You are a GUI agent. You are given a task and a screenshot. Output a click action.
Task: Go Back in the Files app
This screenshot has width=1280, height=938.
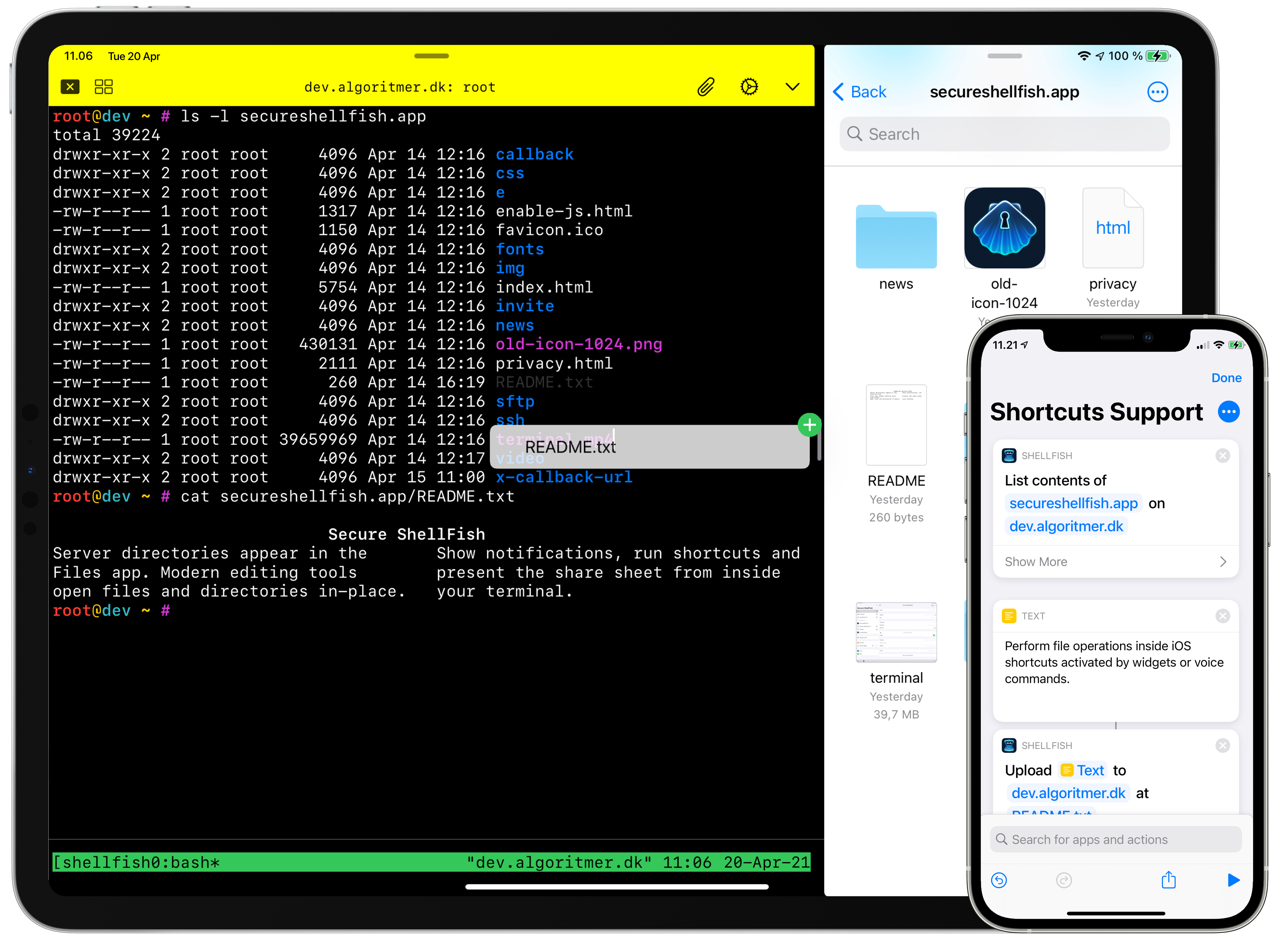[x=860, y=92]
